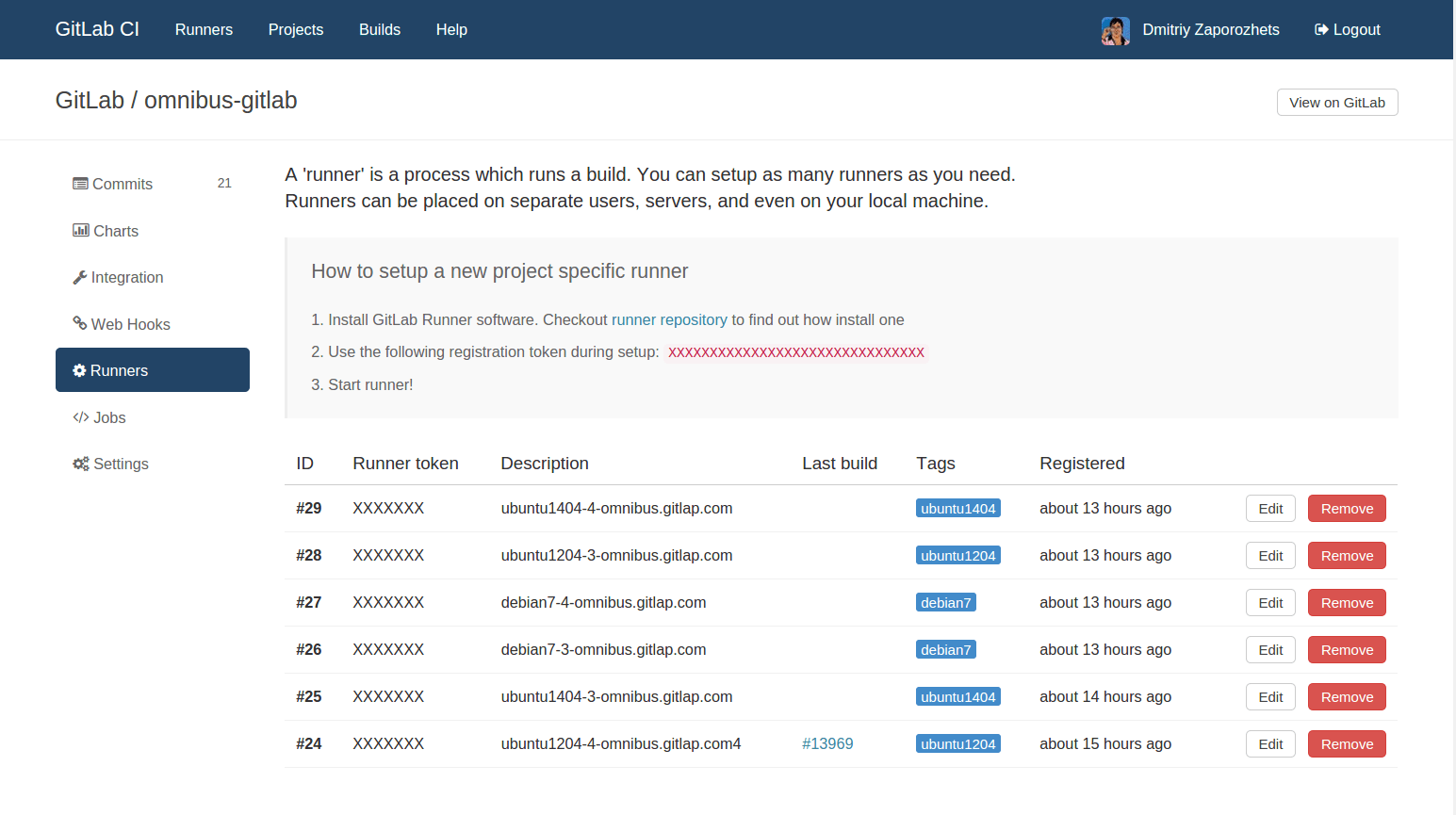The image size is (1456, 815).
Task: Open last build #13969 link
Action: [x=827, y=744]
